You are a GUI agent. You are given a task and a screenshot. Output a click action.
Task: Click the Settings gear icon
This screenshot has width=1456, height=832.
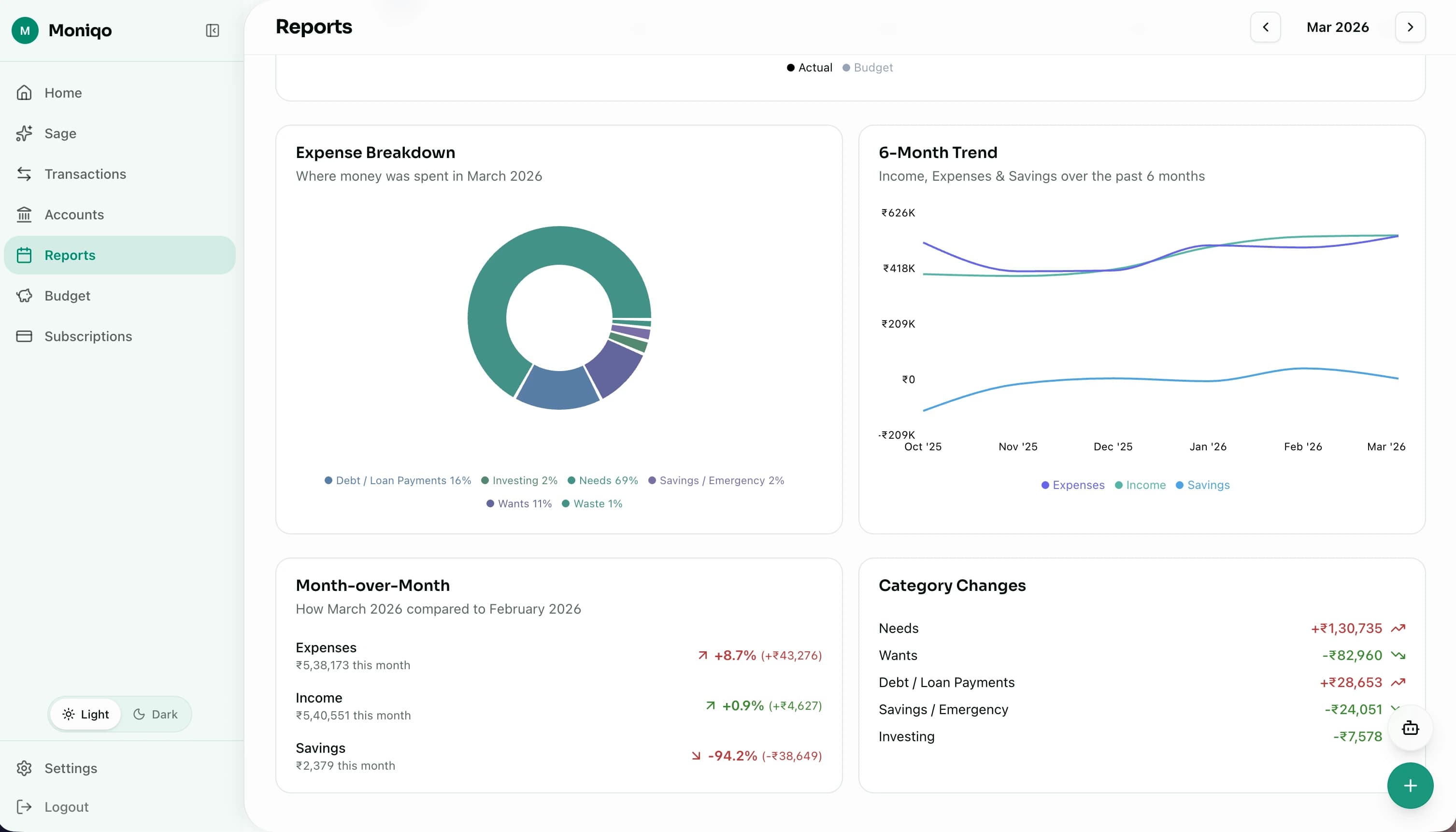(25, 768)
